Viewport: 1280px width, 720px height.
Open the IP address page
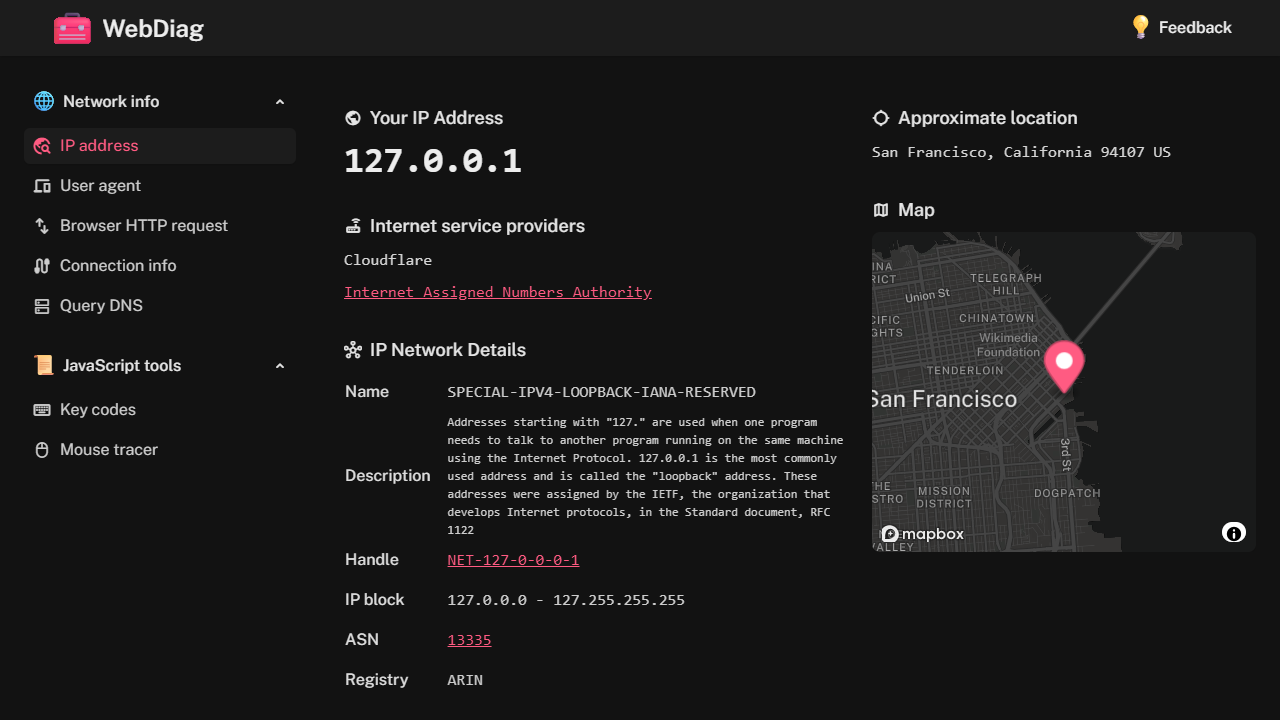pos(160,146)
